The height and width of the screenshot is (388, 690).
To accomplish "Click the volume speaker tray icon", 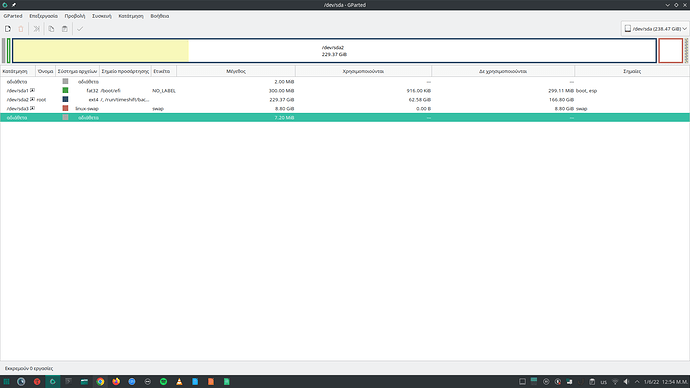I will coord(626,382).
